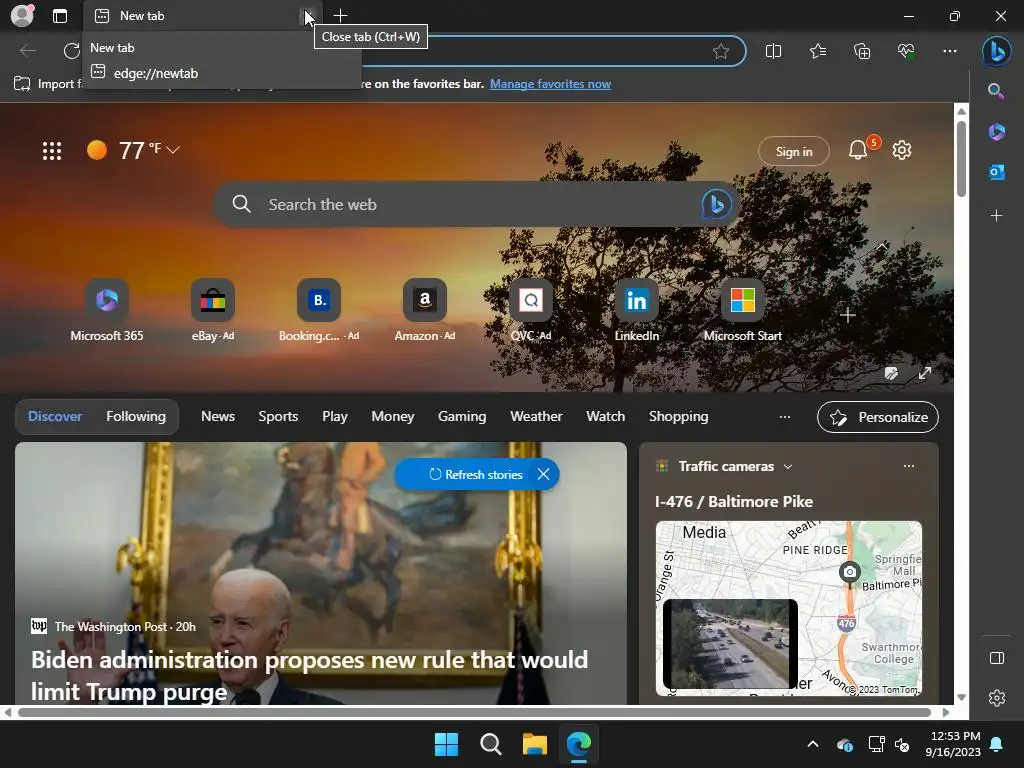Open the Favorites list
This screenshot has height=768, width=1024.
click(818, 51)
